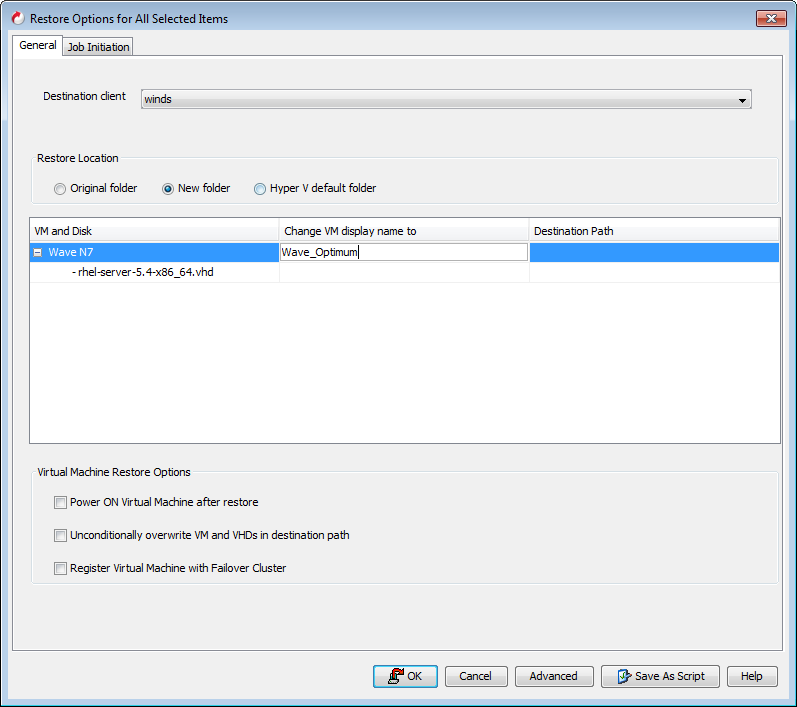The height and width of the screenshot is (707, 797).
Task: Click the Save As Script icon
Action: [x=623, y=676]
